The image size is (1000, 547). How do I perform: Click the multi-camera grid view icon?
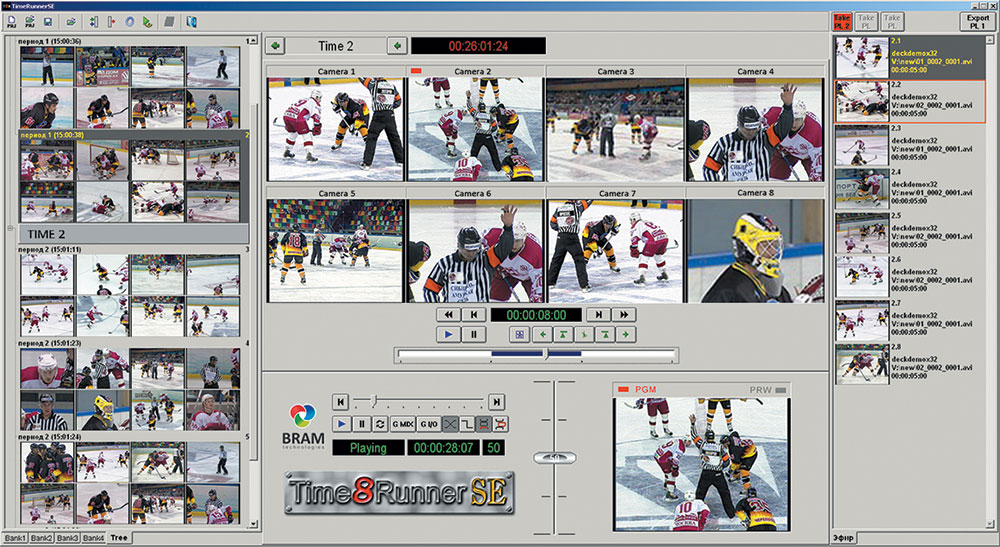(519, 334)
